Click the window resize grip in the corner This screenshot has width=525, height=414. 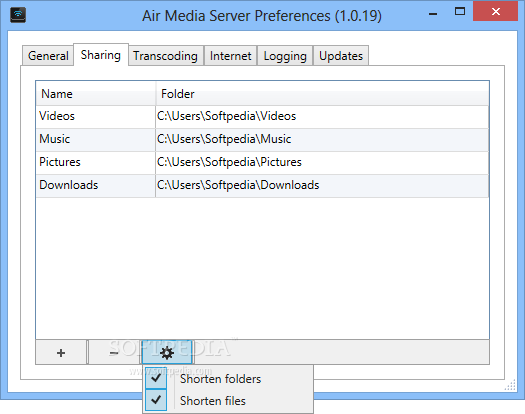tap(510, 385)
